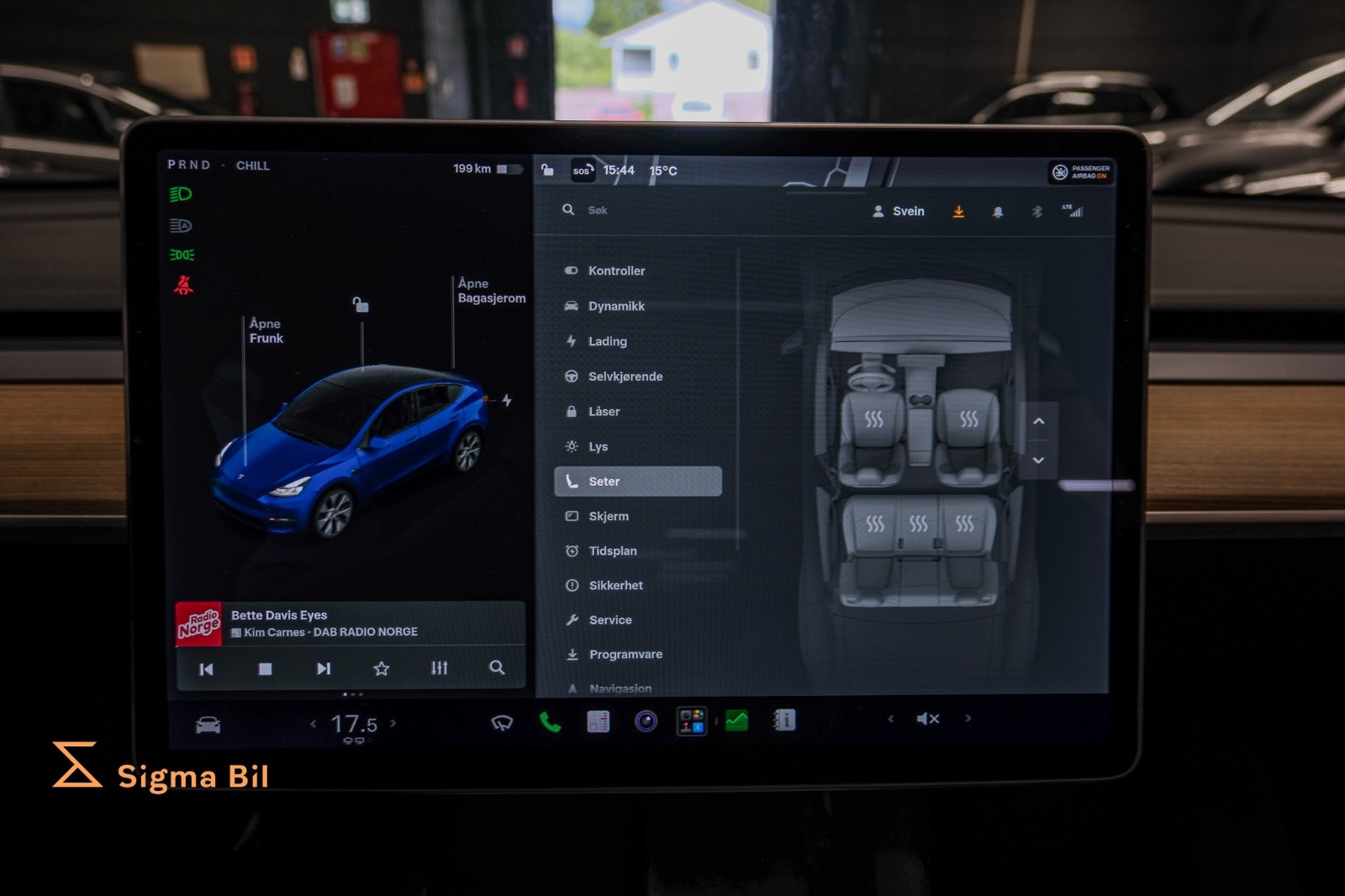Stop playback in media player
The image size is (1345, 896).
(265, 669)
